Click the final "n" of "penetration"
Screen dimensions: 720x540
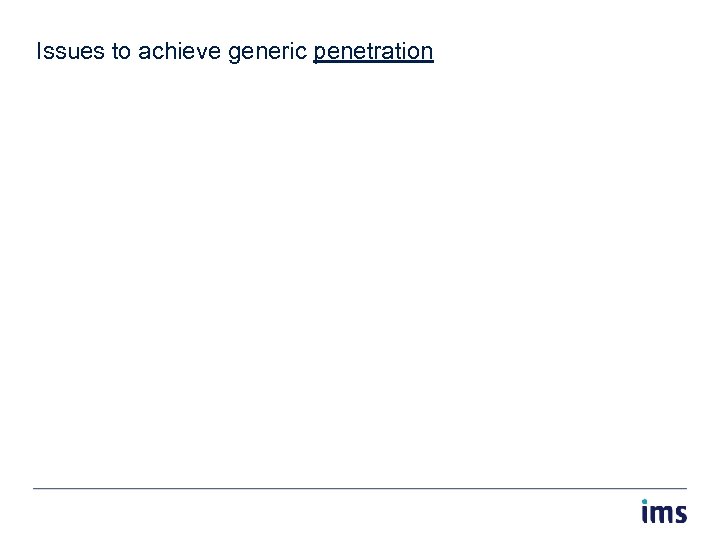427,53
